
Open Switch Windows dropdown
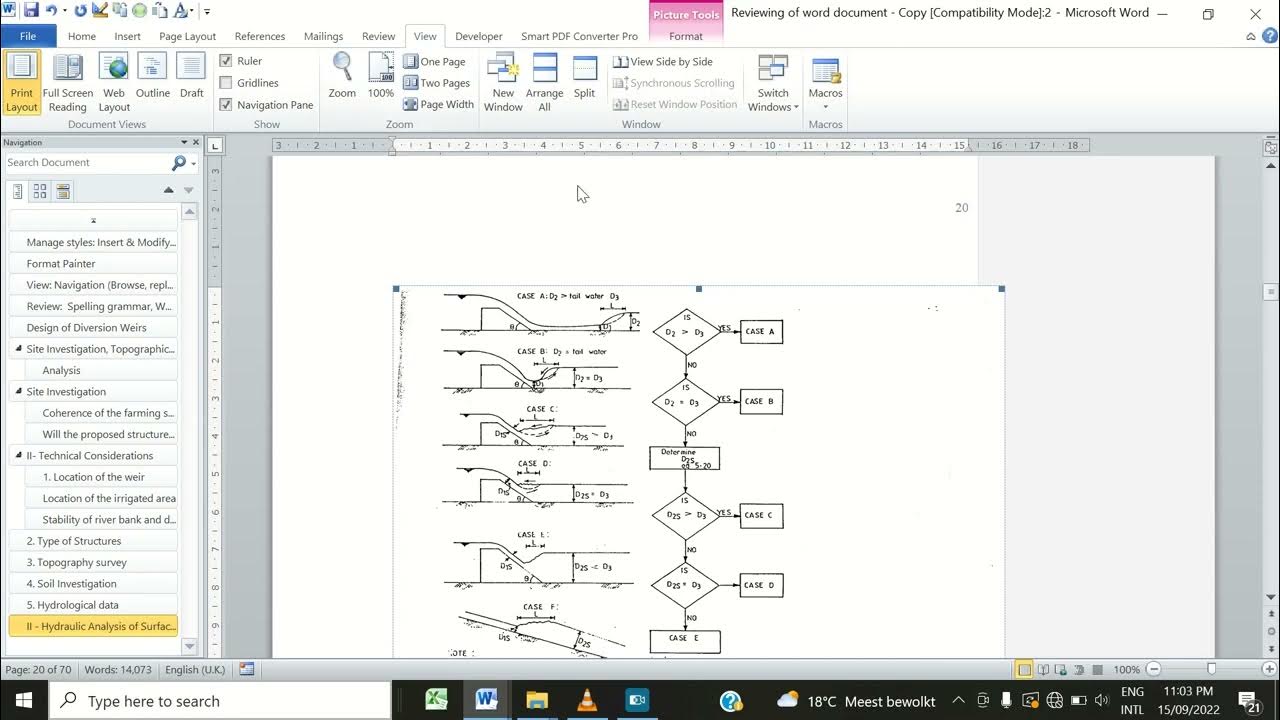[x=773, y=82]
